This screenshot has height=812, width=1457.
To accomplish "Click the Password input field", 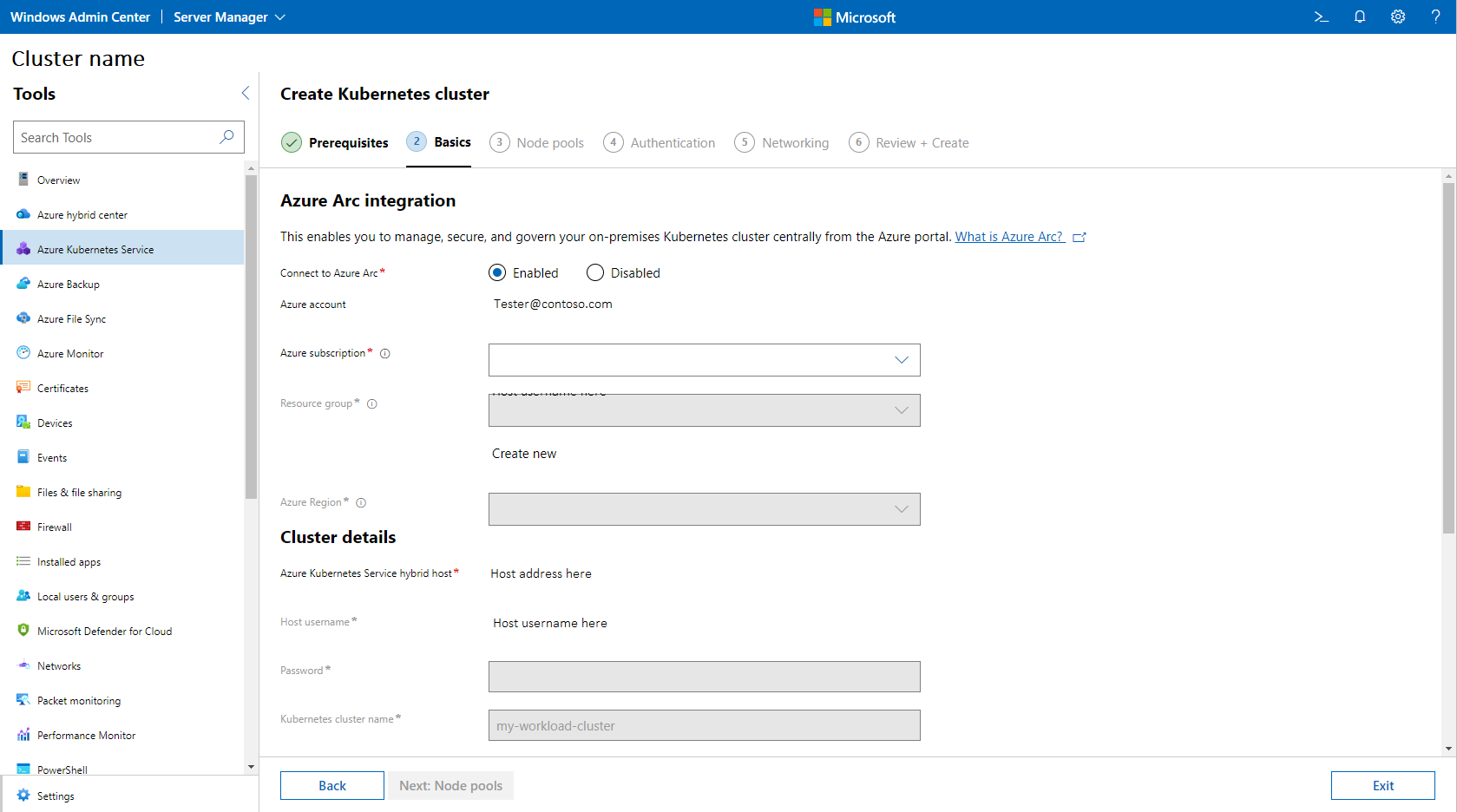I will click(704, 677).
